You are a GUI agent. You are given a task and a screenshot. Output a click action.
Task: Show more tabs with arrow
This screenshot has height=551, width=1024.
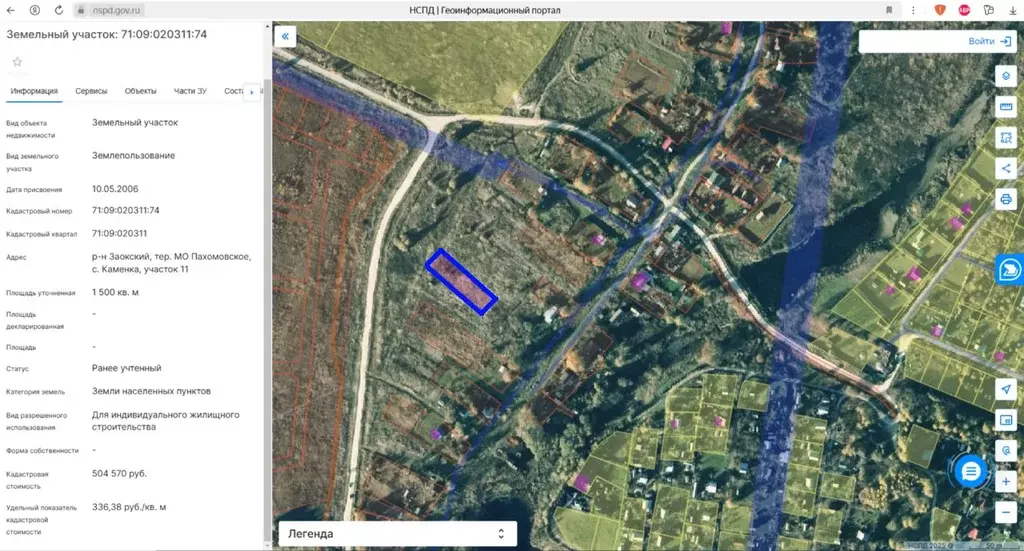tap(252, 92)
